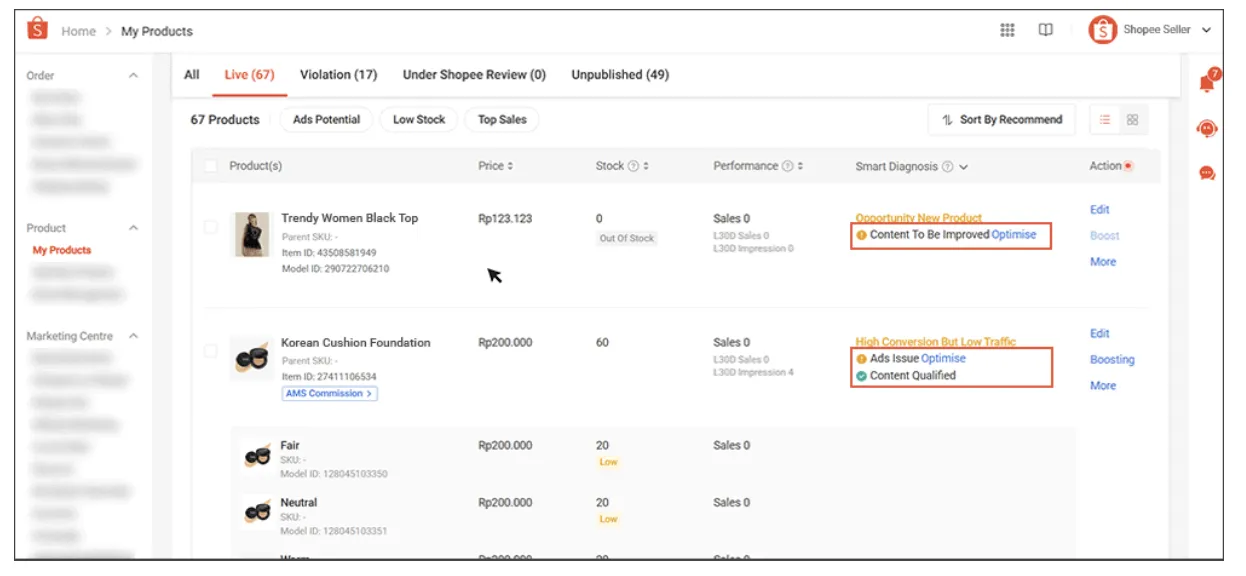Check the Korean Cushion Foundation checkbox

[210, 351]
